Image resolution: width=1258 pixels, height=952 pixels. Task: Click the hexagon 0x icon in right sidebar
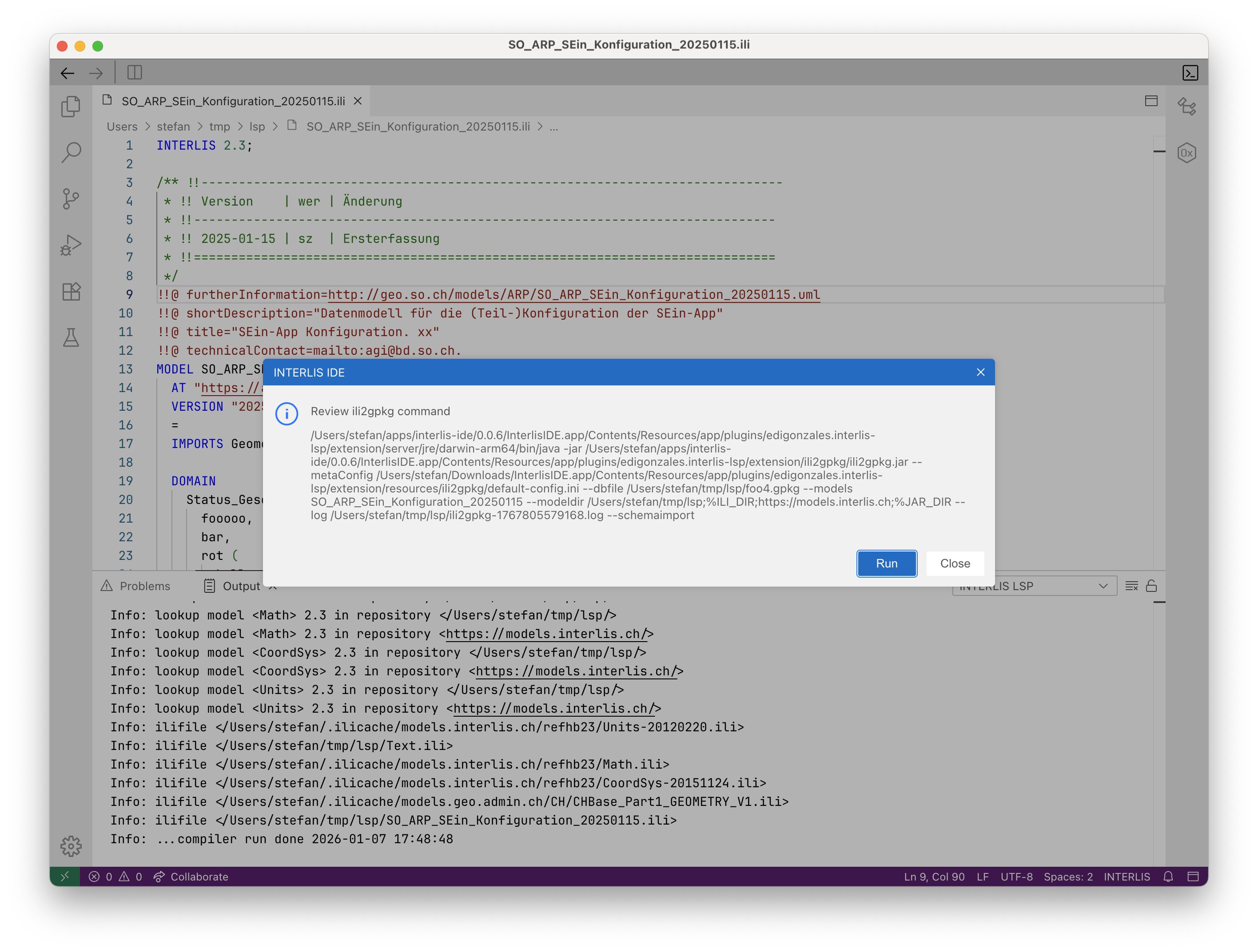(x=1187, y=153)
